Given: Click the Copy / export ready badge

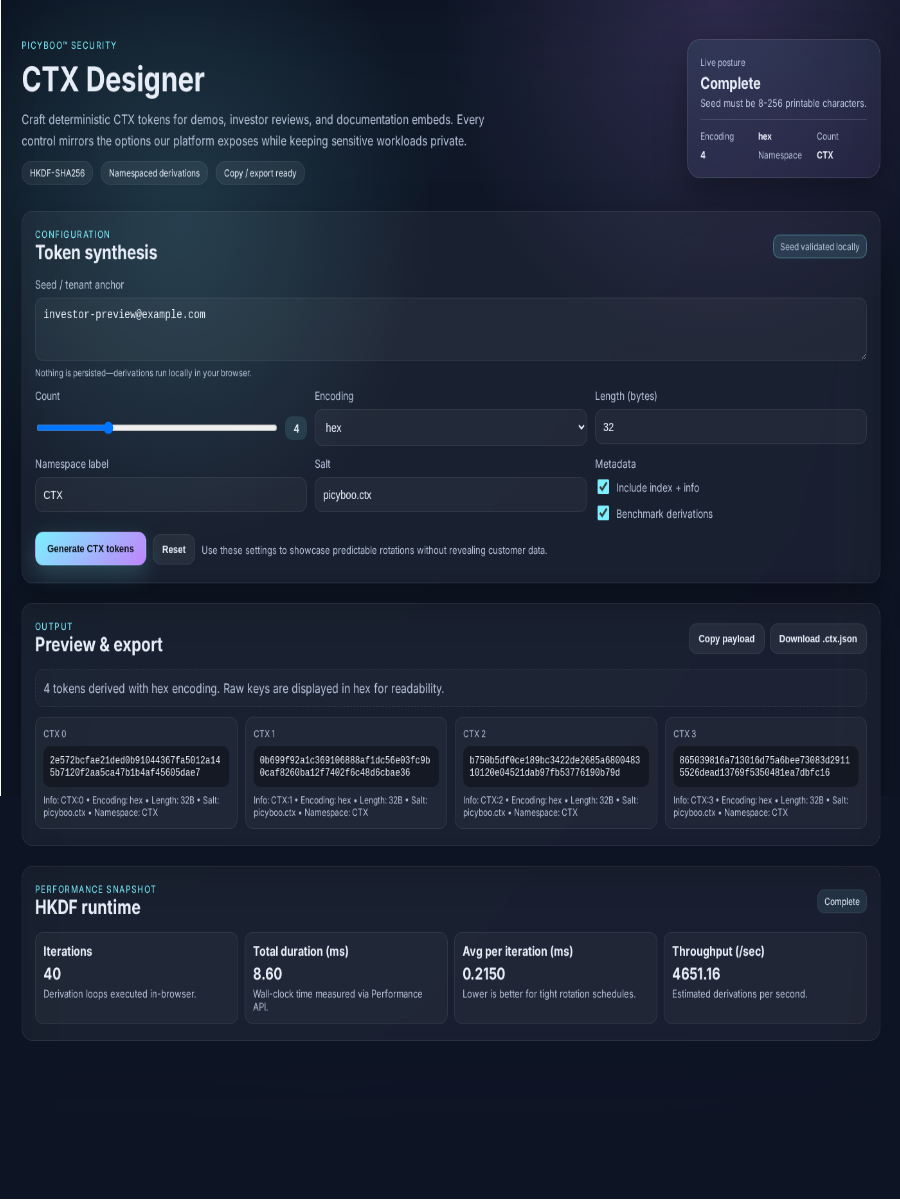Looking at the screenshot, I should click(x=260, y=172).
